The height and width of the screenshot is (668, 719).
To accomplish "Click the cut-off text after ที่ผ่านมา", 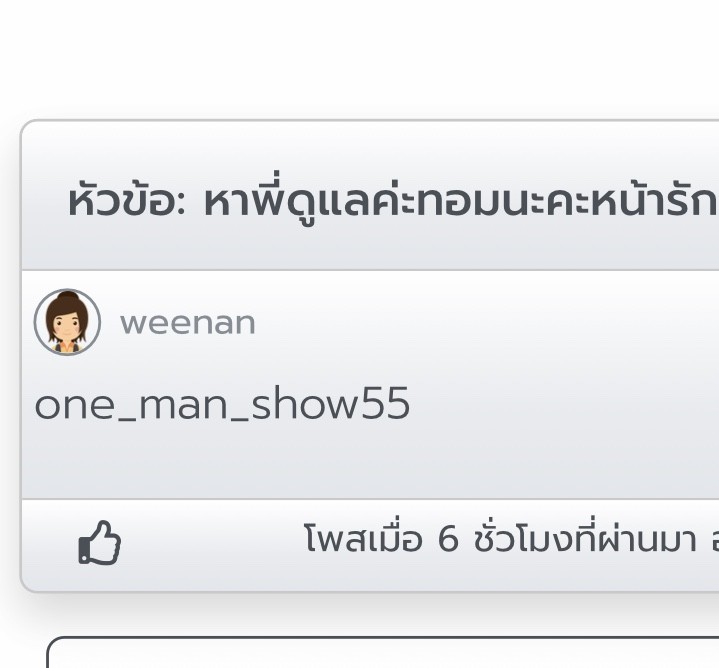I will point(715,540).
